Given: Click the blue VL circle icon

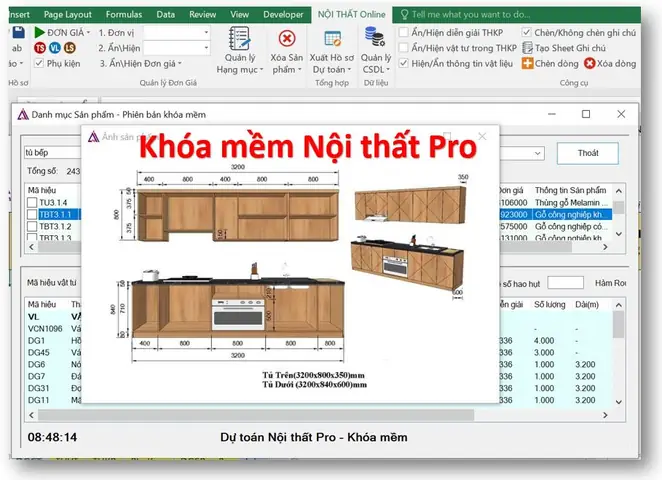Looking at the screenshot, I should (55, 48).
